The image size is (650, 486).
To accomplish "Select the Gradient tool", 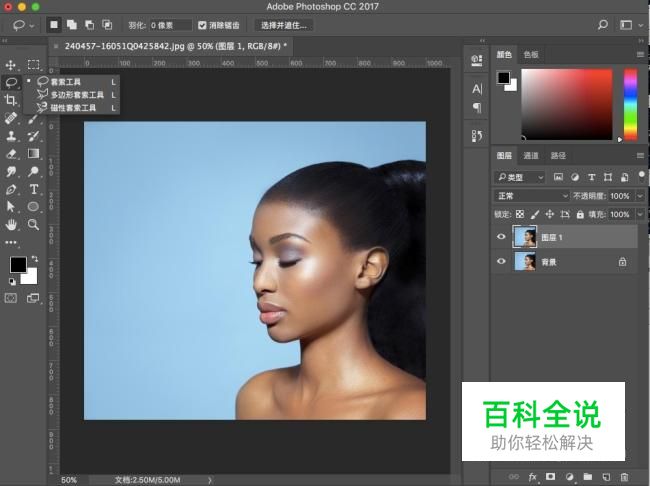I will tap(33, 153).
